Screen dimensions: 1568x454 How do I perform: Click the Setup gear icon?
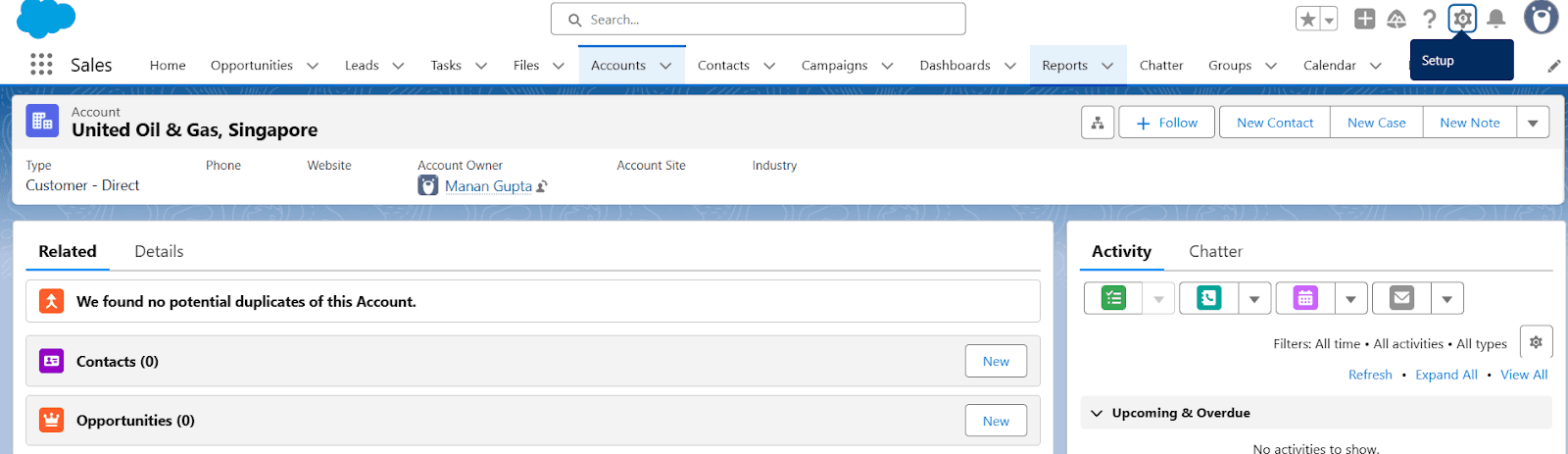tap(1462, 19)
